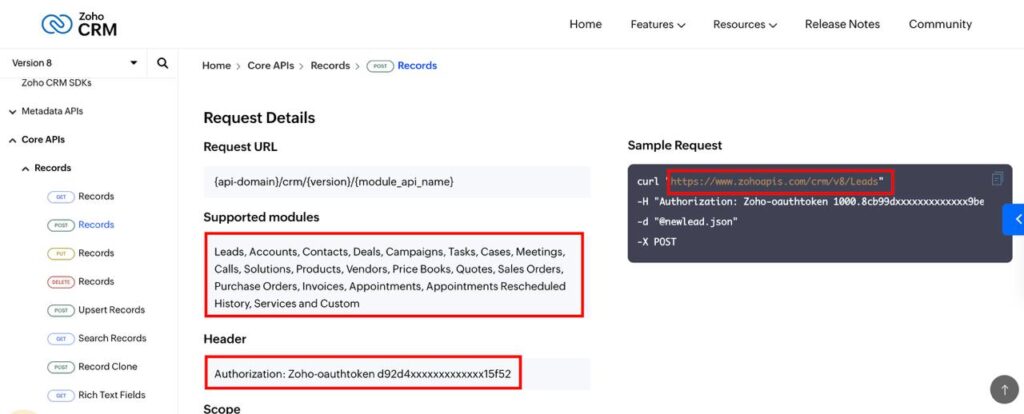This screenshot has width=1024, height=414.
Task: Click Core APIs breadcrumb link
Action: [x=270, y=66]
